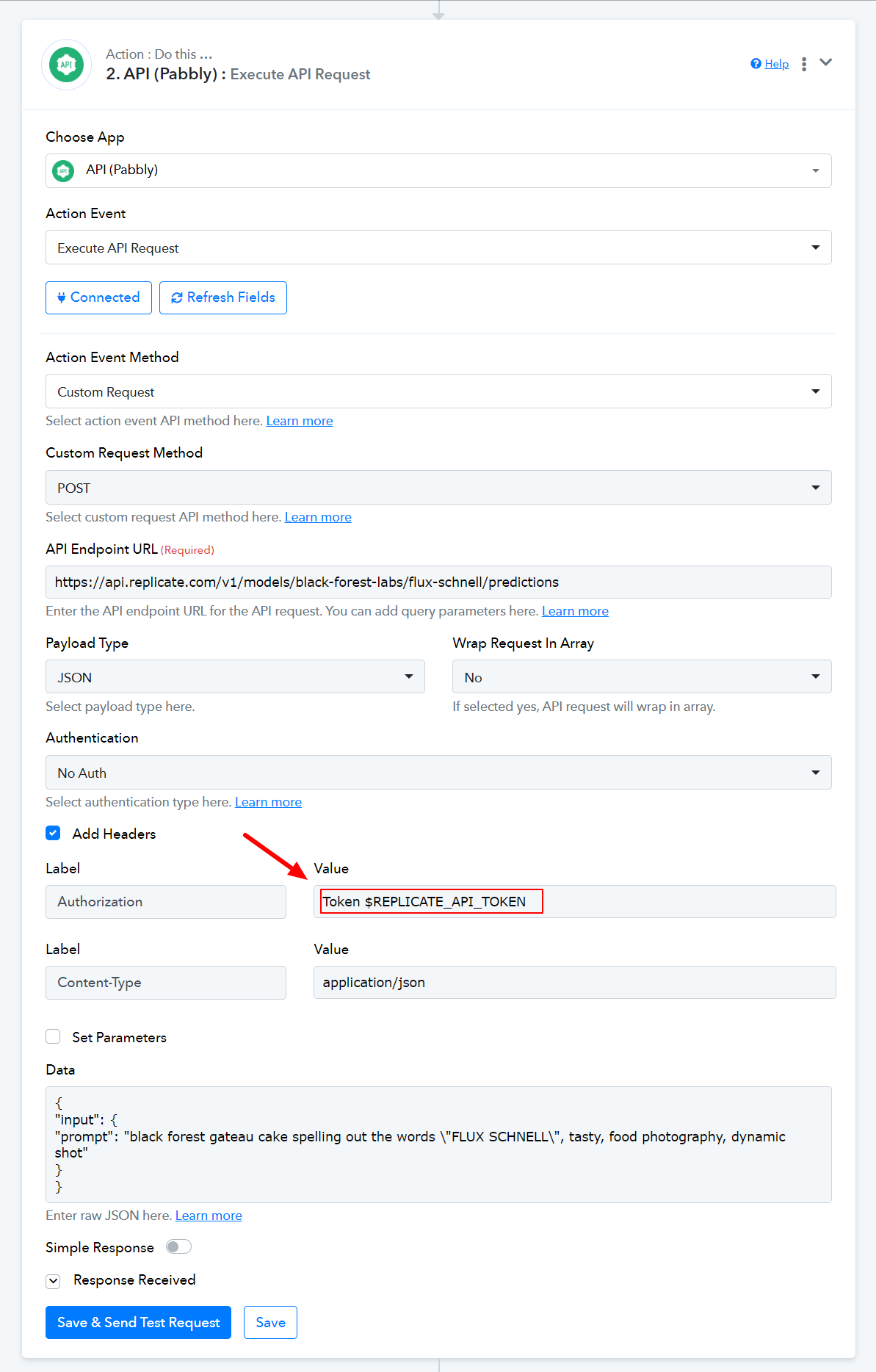Click the plug icon in Connected button
This screenshot has width=876, height=1372.
click(62, 297)
